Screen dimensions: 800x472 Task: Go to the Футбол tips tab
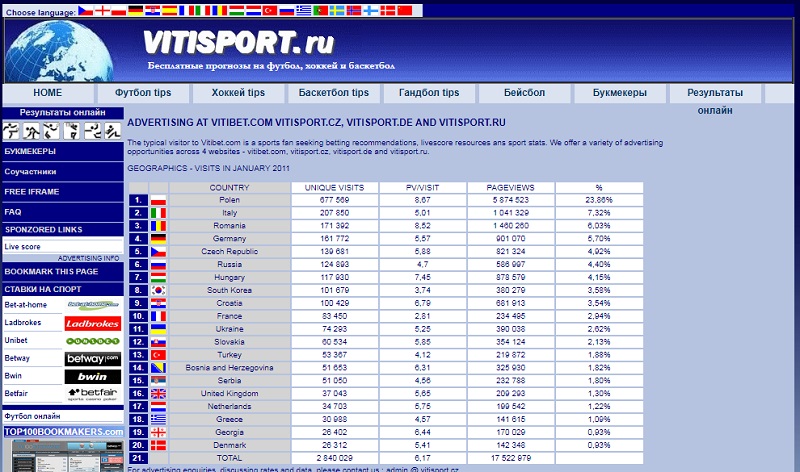(x=143, y=93)
